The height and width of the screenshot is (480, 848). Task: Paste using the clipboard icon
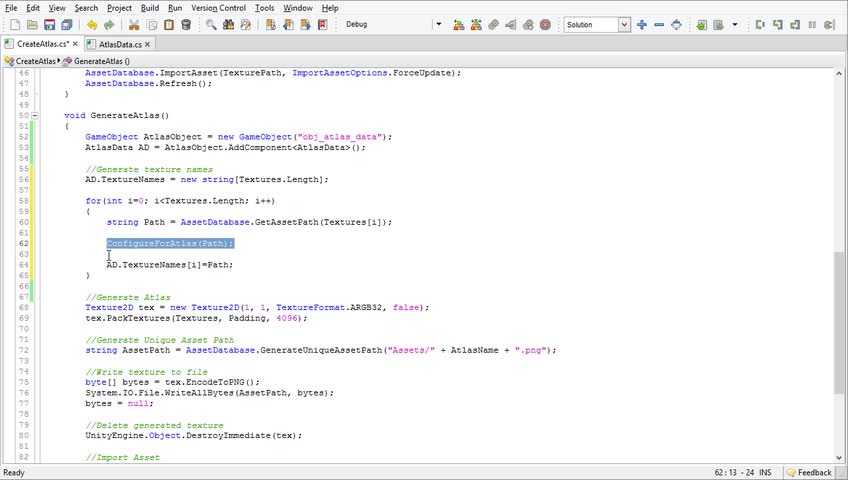coord(169,25)
